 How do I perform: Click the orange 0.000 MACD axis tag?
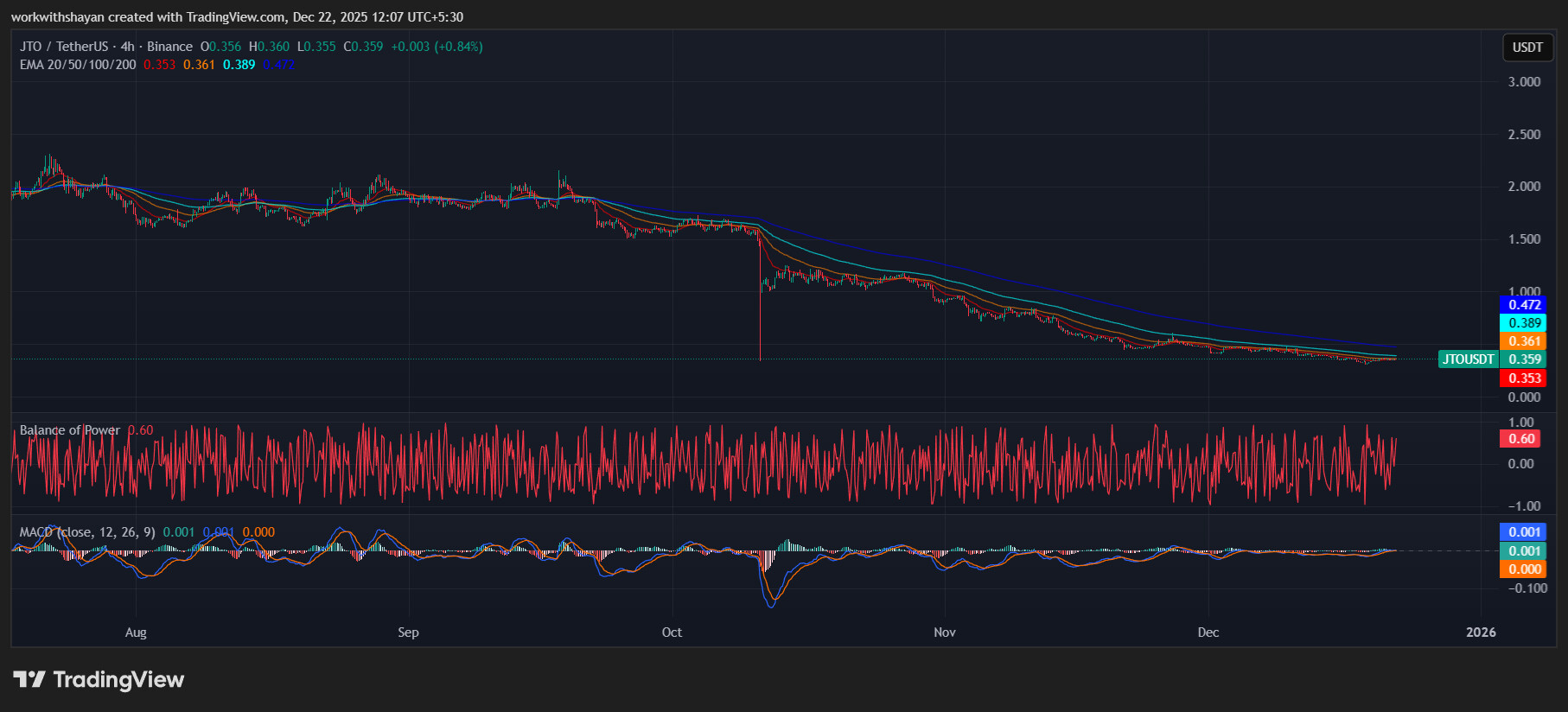[x=1524, y=569]
